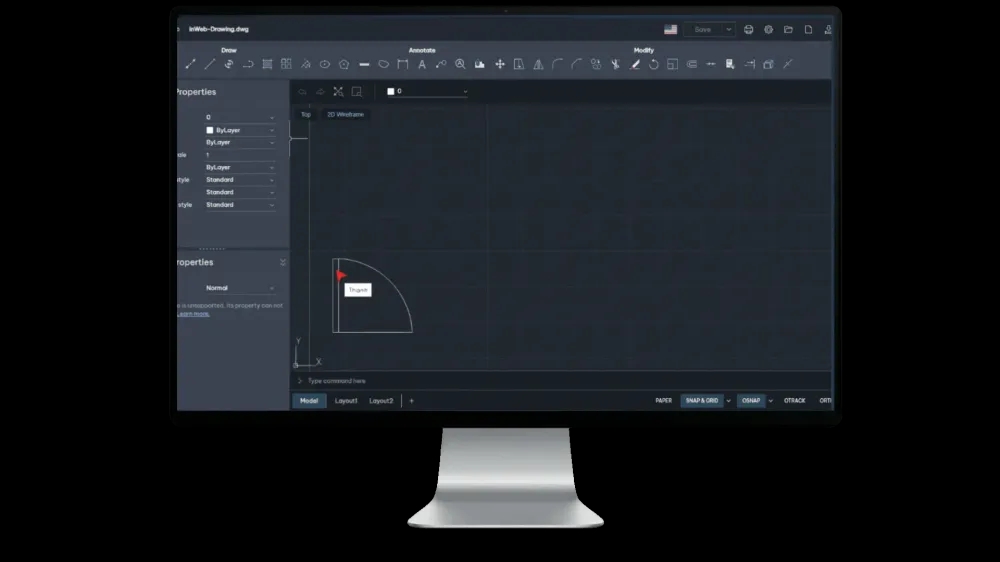1000x562 pixels.
Task: Collapse the lower properties panel chevron
Action: point(283,262)
